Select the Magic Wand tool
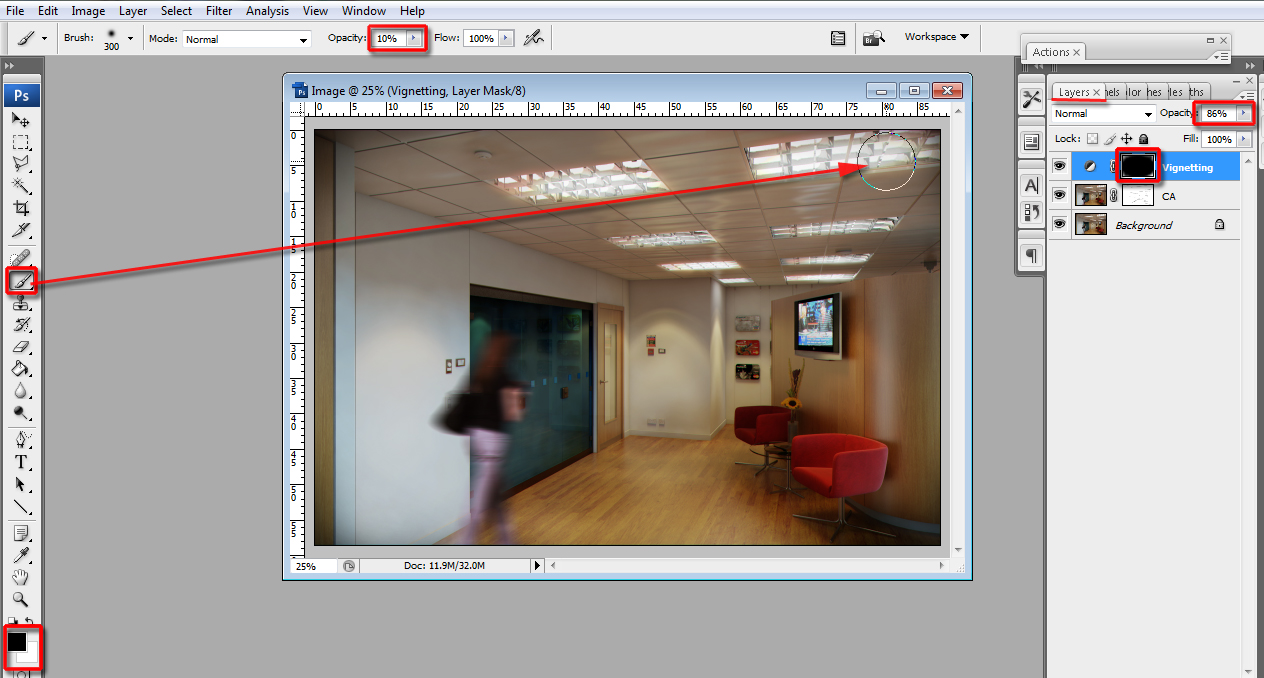Viewport: 1264px width, 678px height. point(21,186)
